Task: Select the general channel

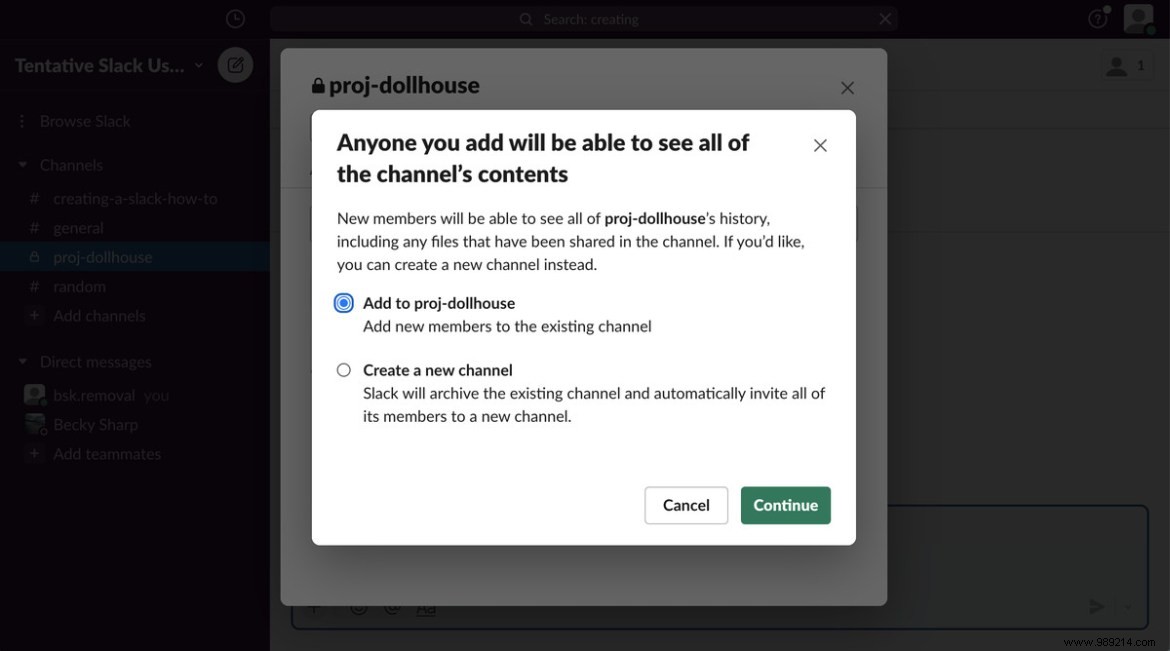Action: click(80, 227)
